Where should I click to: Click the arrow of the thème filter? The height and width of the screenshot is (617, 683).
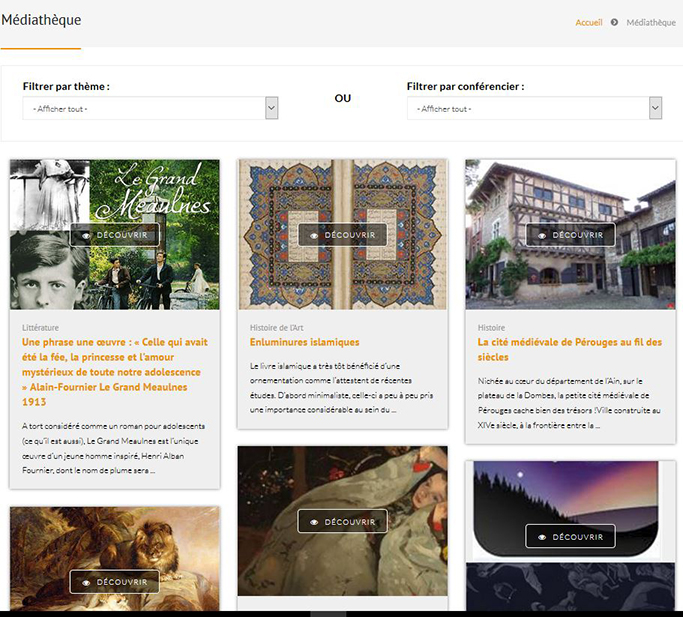pyautogui.click(x=271, y=108)
